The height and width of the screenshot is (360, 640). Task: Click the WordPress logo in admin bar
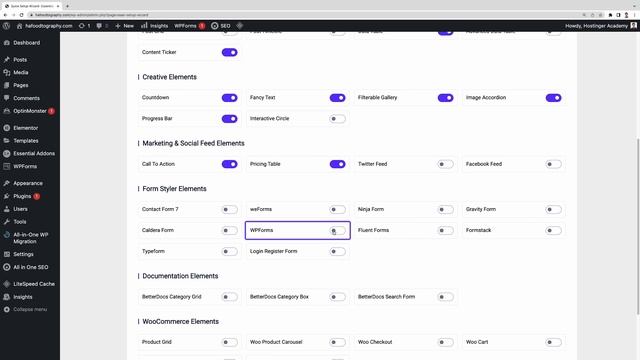tap(6, 26)
